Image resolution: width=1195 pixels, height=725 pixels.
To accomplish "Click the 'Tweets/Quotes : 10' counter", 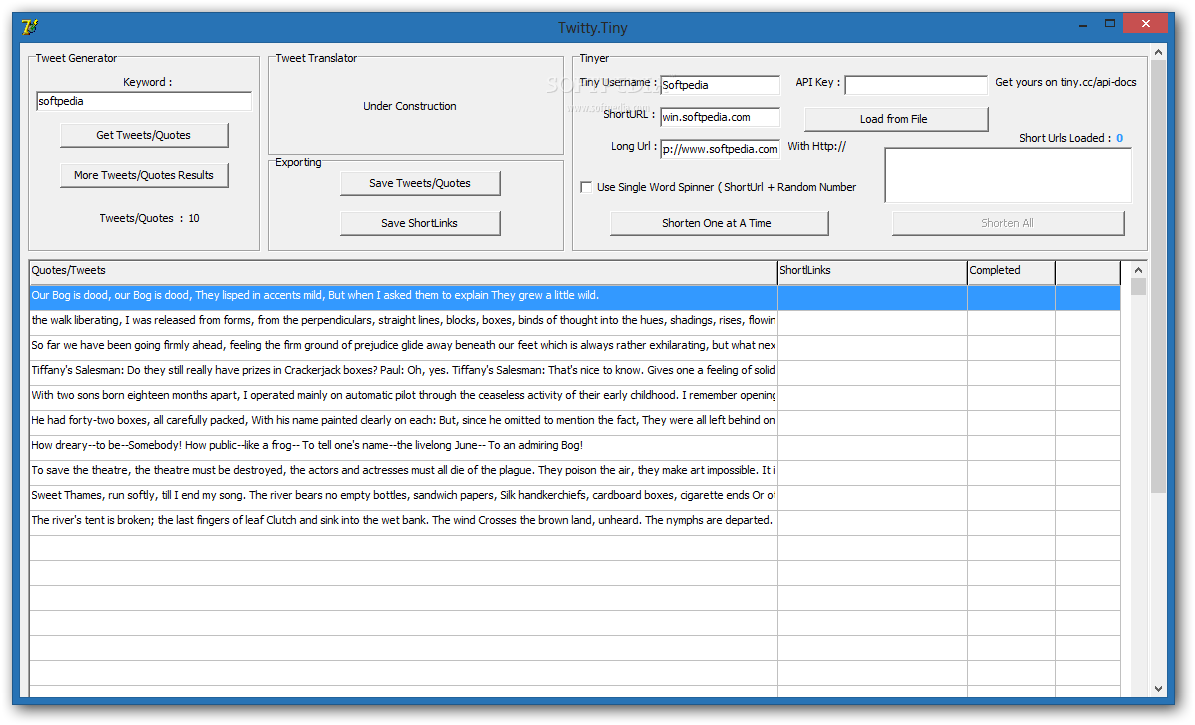I will click(x=149, y=218).
